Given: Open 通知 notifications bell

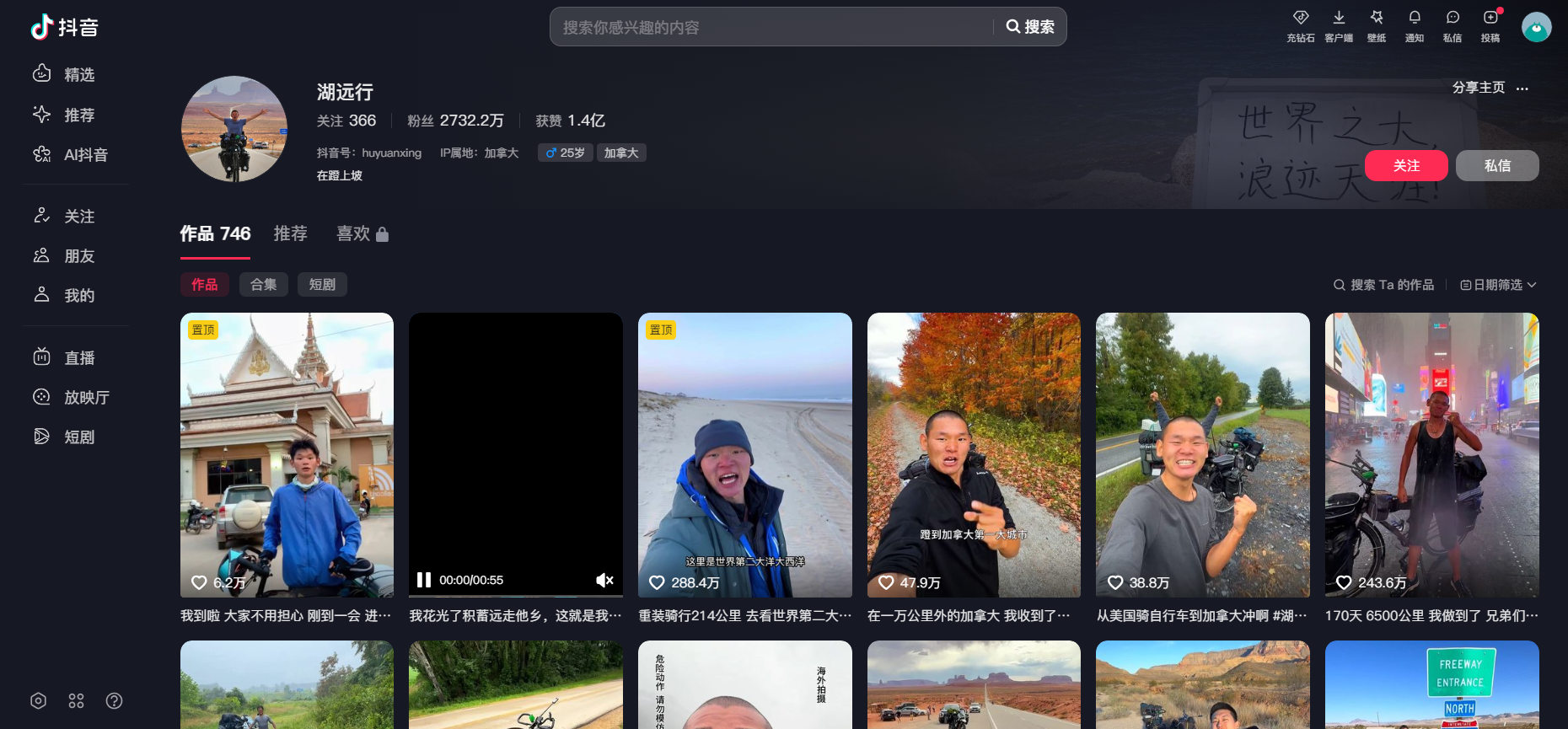Looking at the screenshot, I should (x=1415, y=26).
